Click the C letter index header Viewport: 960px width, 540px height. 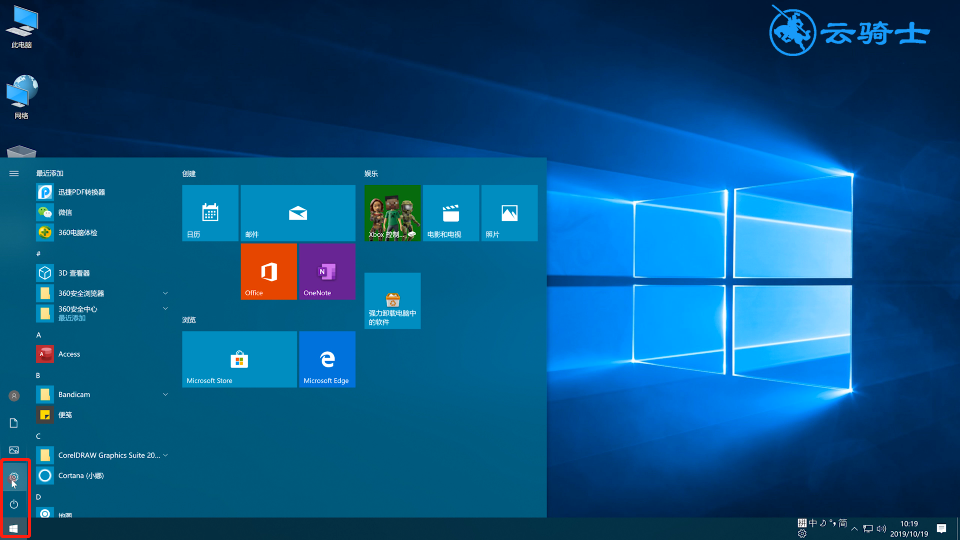[x=38, y=436]
